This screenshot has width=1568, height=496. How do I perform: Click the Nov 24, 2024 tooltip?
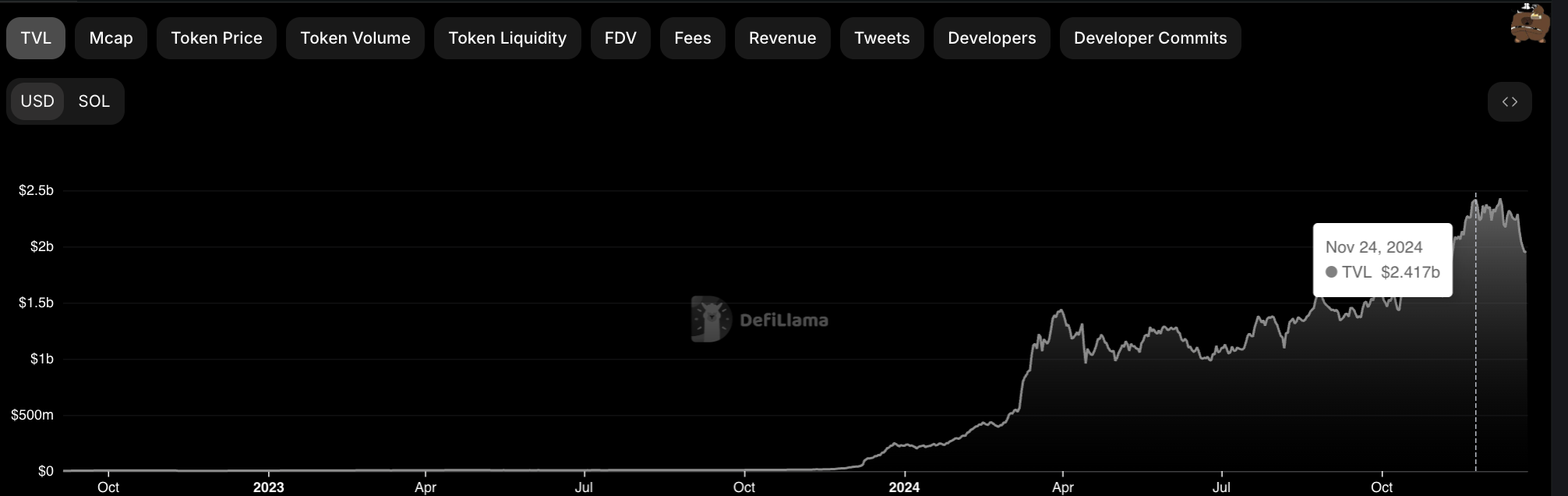[1382, 260]
